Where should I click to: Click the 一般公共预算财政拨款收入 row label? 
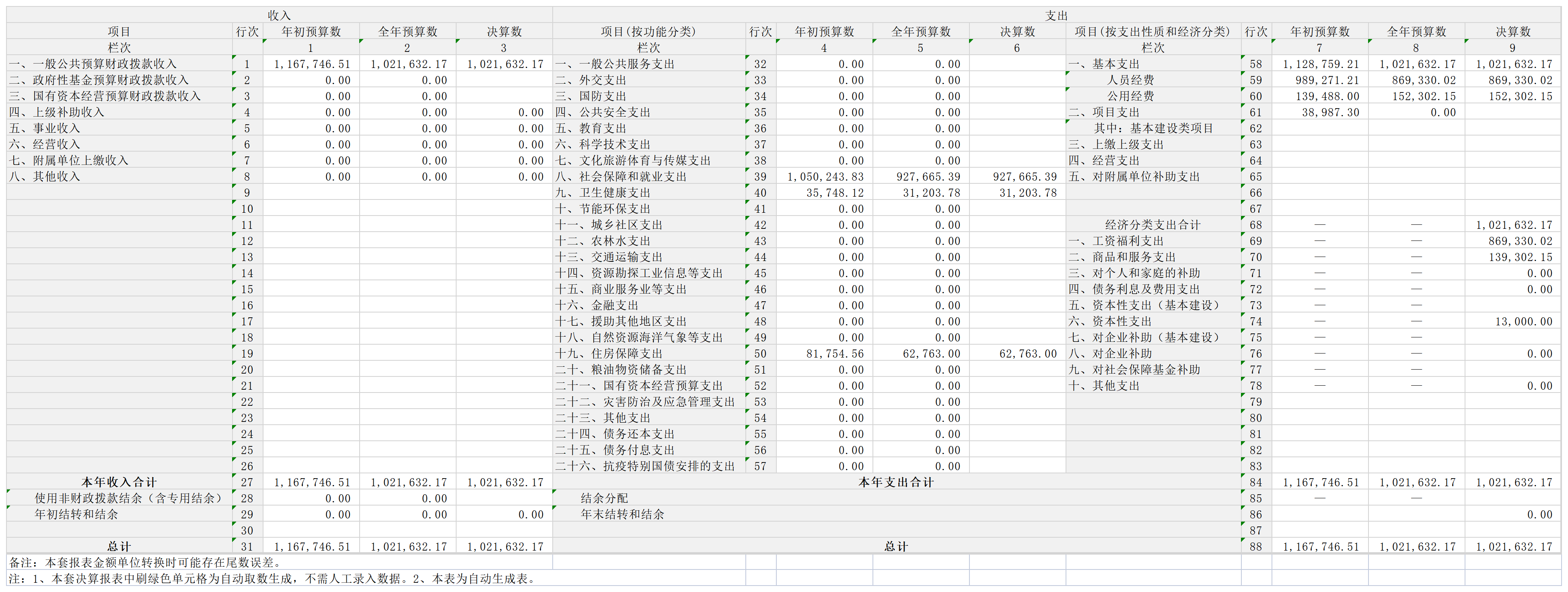point(93,64)
